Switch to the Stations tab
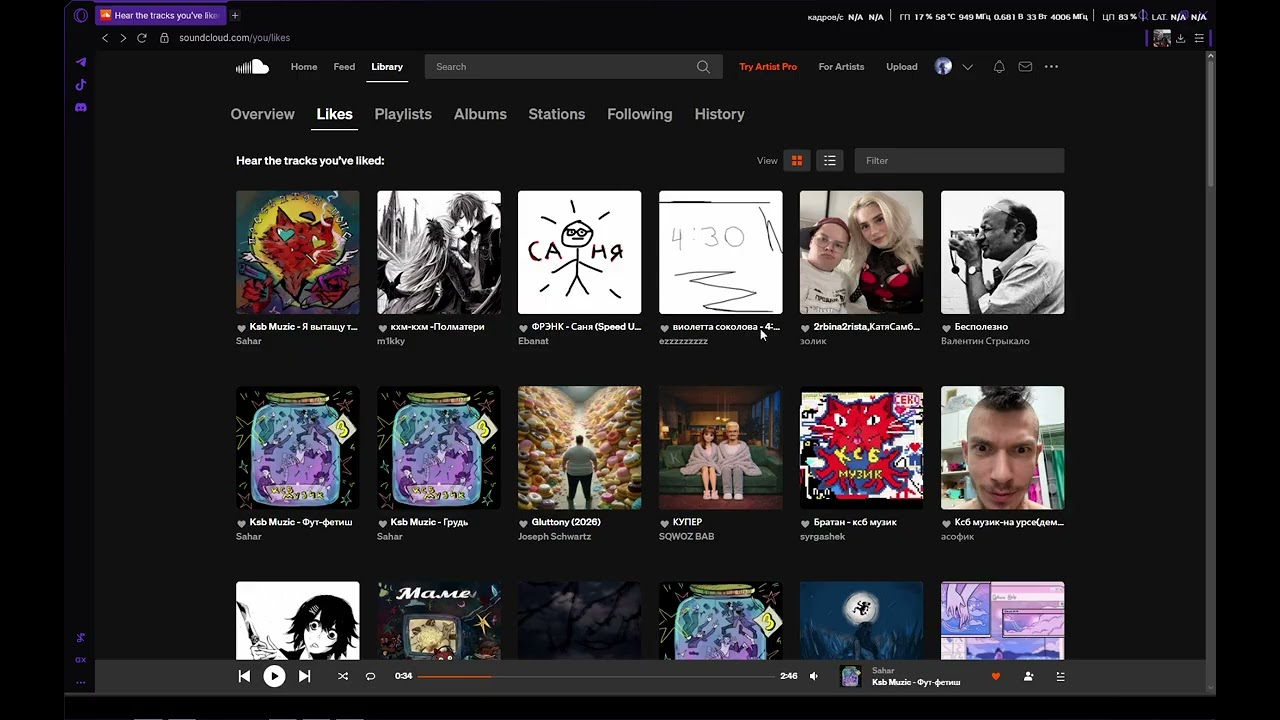1280x720 pixels. tap(557, 114)
